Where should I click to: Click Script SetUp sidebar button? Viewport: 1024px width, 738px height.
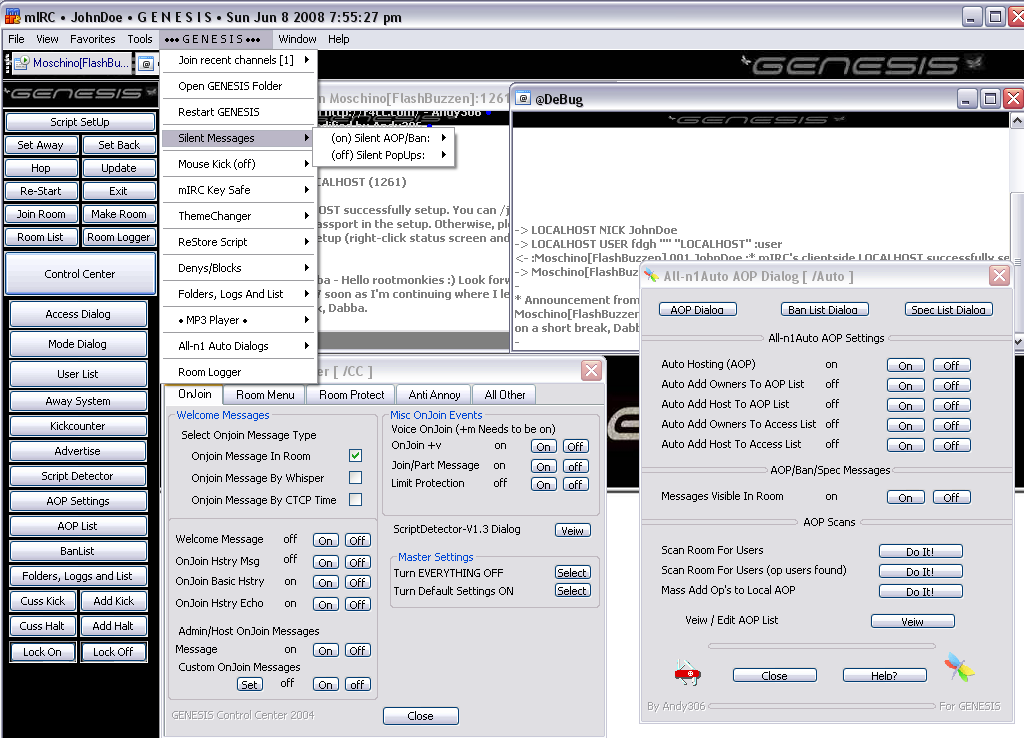coord(80,122)
